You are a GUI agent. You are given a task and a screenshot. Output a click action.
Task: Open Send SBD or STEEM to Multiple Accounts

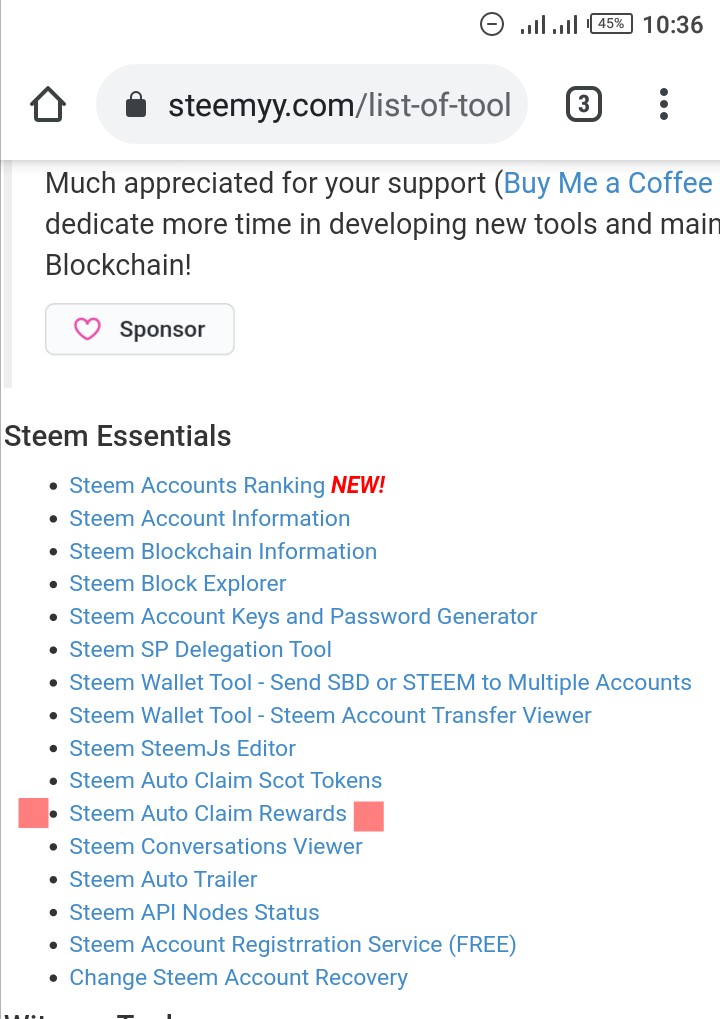380,683
